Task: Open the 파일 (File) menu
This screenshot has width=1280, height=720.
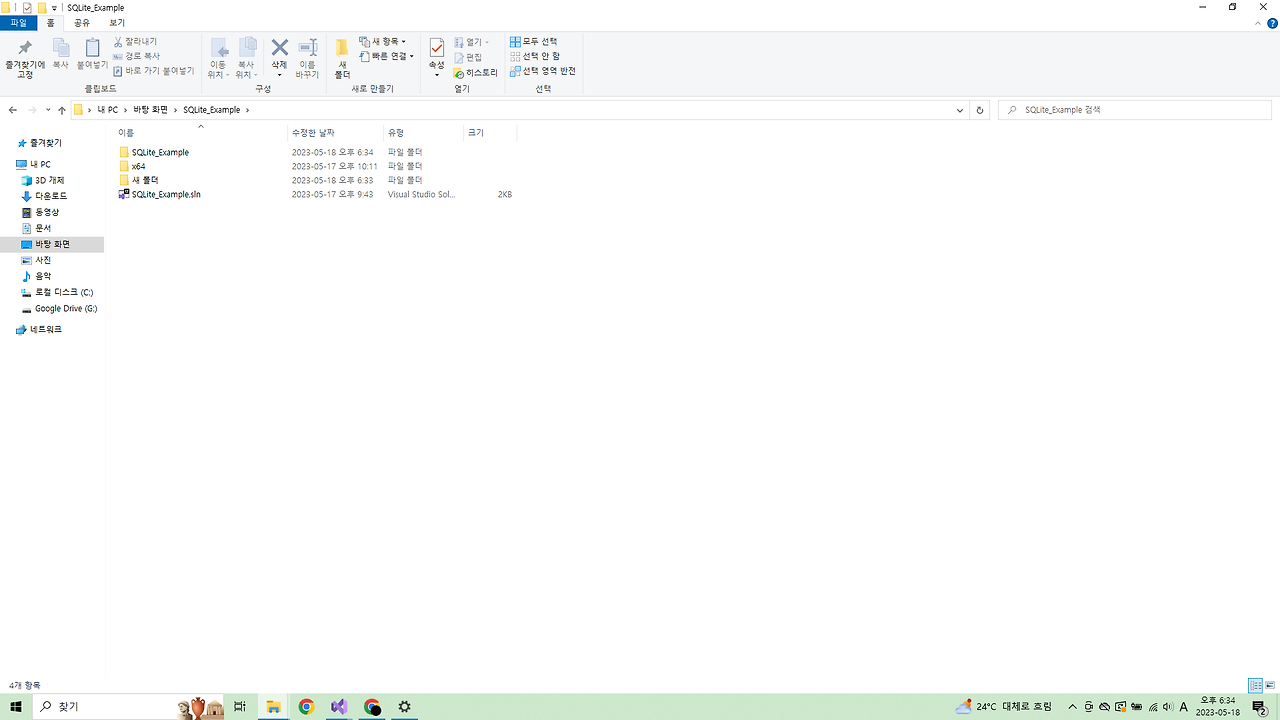Action: point(18,22)
